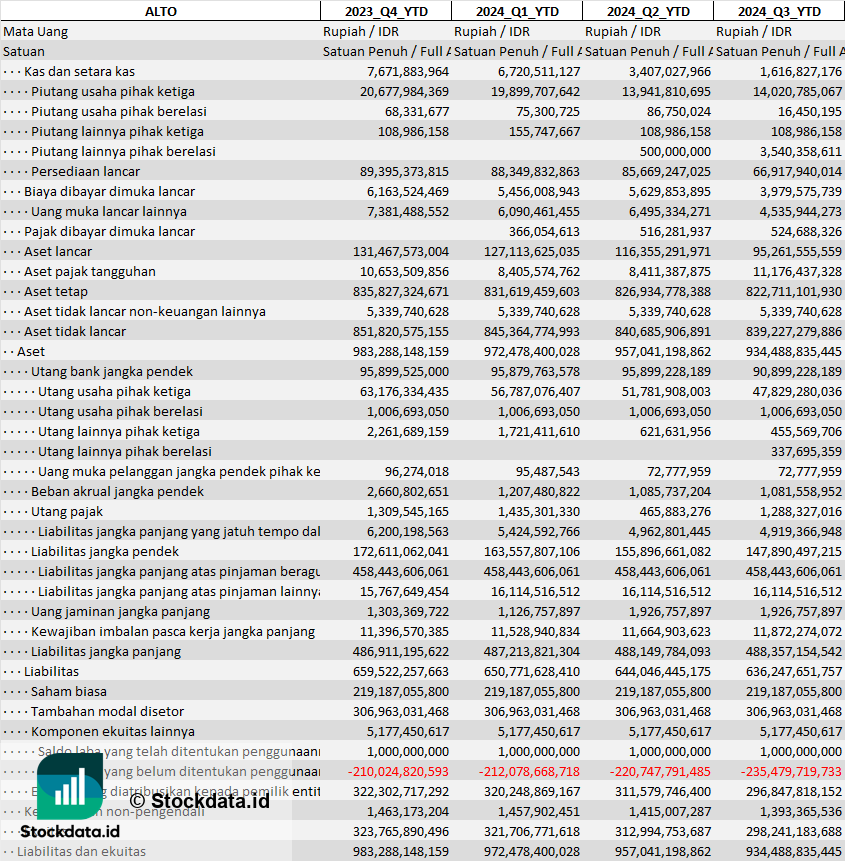Select the Utang pajak label
This screenshot has height=861, width=845.
tap(66, 512)
